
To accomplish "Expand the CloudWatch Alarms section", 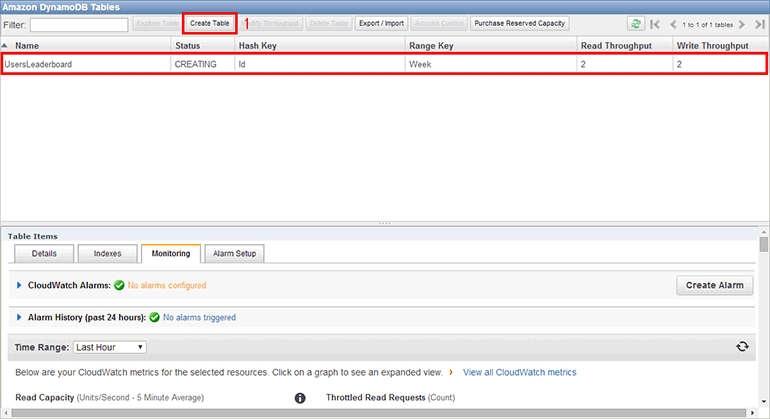I will tap(19, 285).
